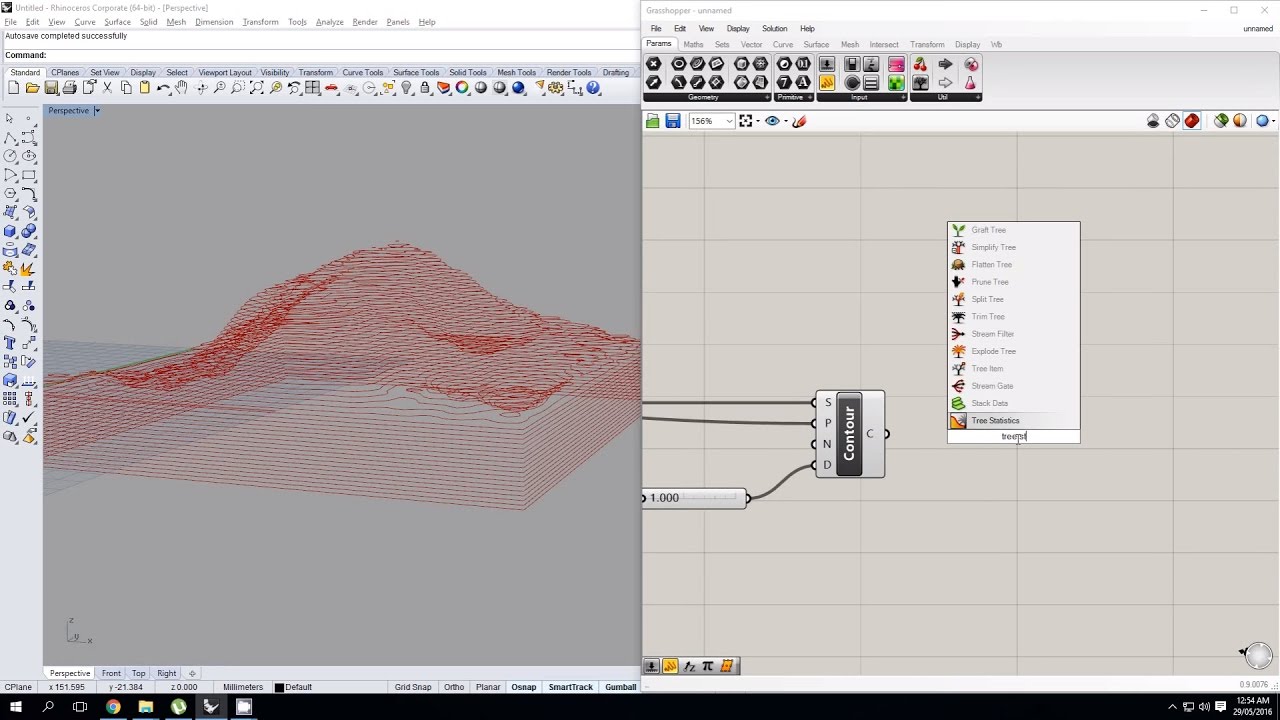Open Rhino Surface menu
Image resolution: width=1280 pixels, height=720 pixels.
pyautogui.click(x=117, y=22)
